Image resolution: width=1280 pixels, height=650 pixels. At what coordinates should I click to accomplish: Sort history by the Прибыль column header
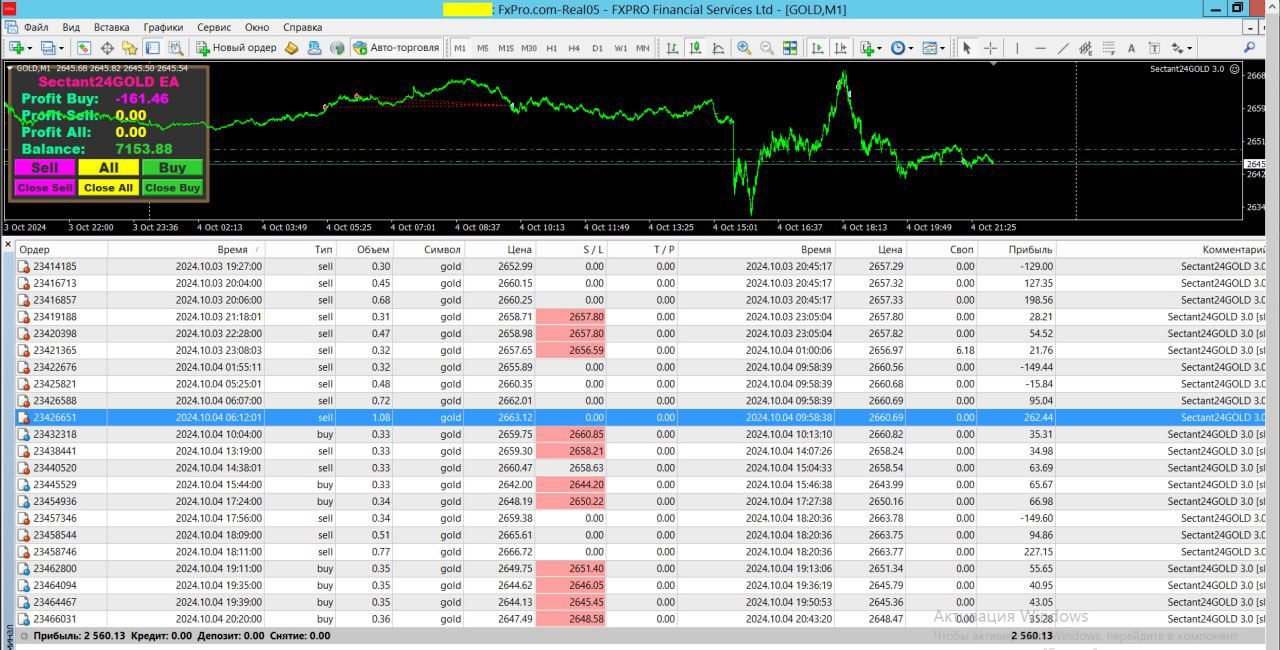pyautogui.click(x=1016, y=250)
